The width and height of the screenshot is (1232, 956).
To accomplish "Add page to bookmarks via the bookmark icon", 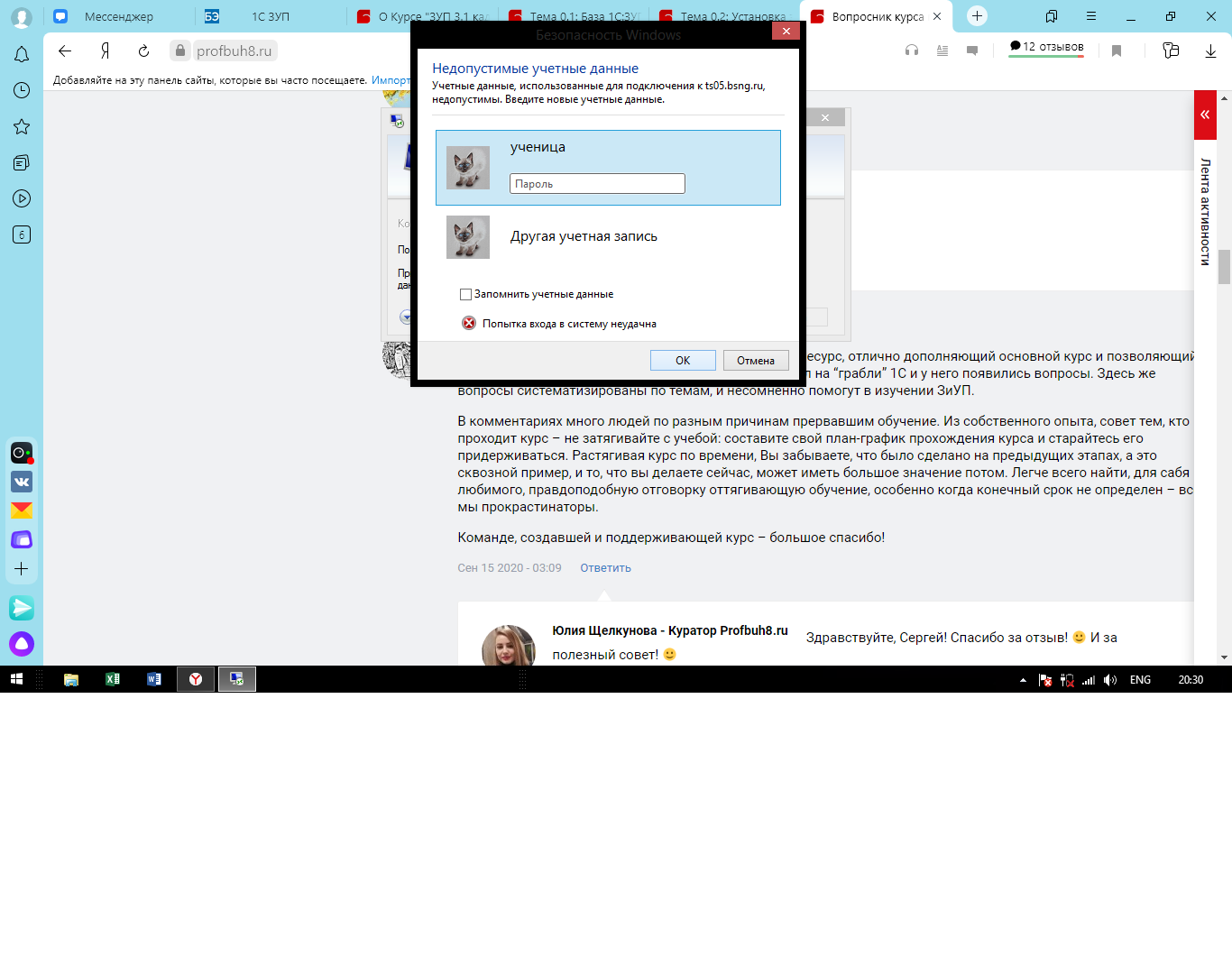I will click(1117, 51).
